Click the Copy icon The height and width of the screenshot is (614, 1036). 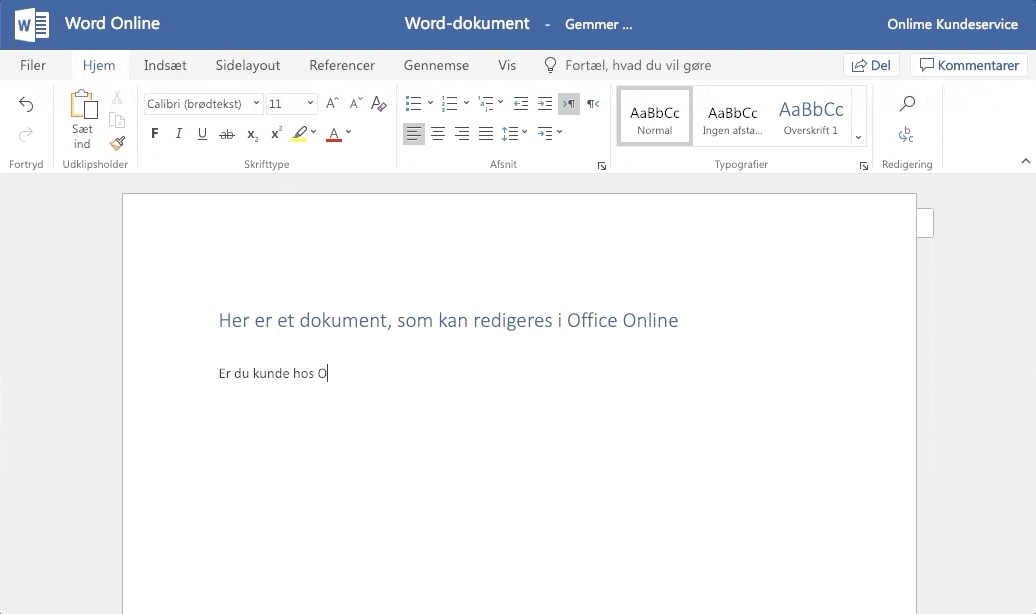click(x=117, y=120)
